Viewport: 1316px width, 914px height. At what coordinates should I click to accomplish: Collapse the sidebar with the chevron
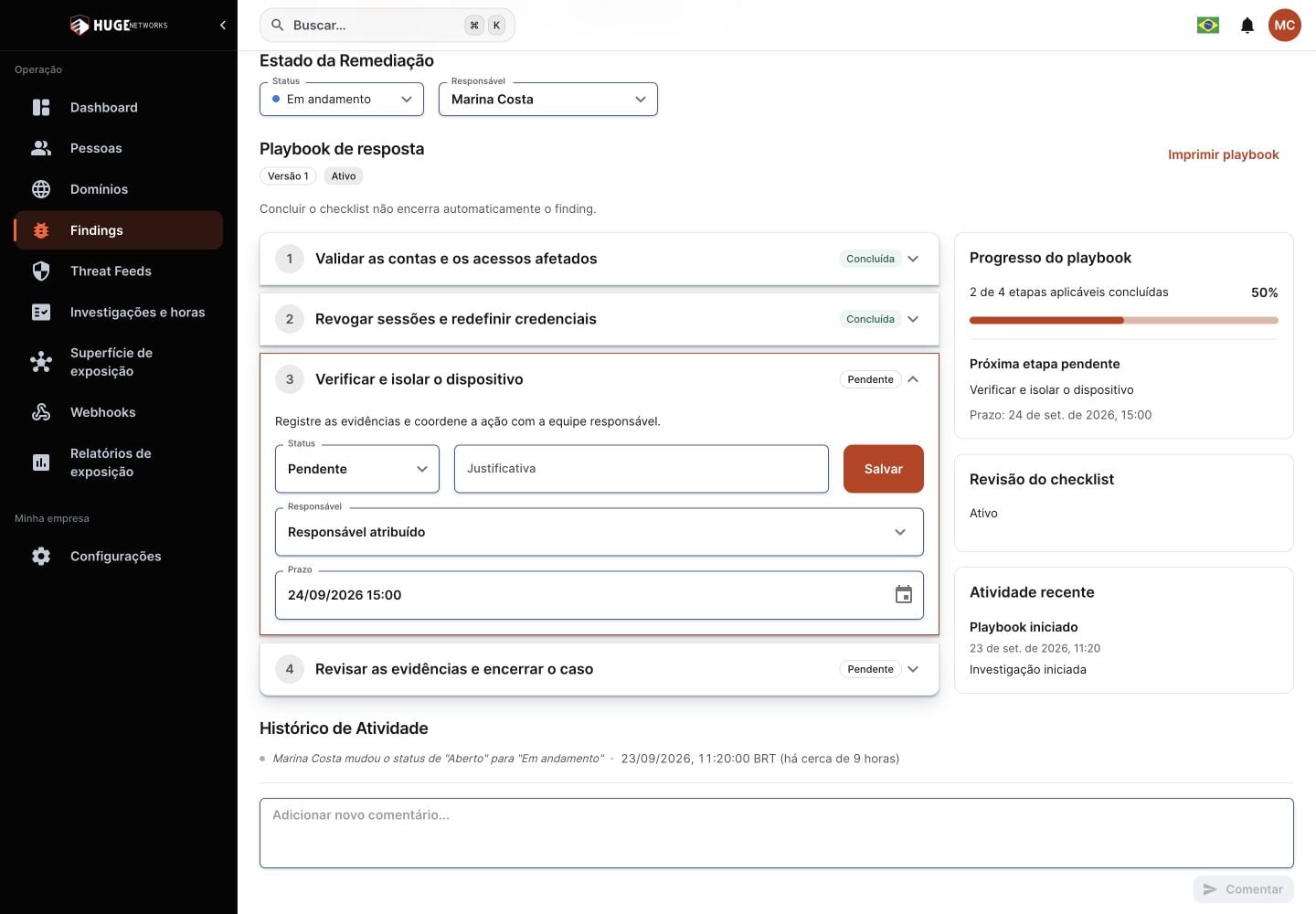(x=223, y=26)
